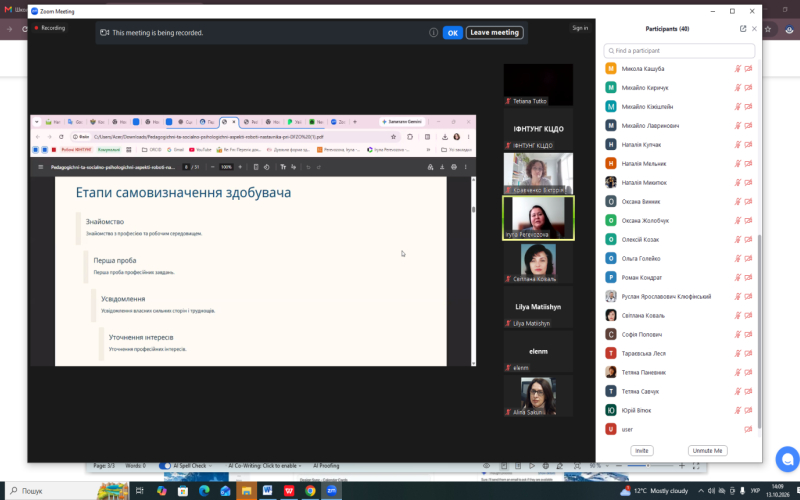Select the elenm video tile

coord(538,352)
